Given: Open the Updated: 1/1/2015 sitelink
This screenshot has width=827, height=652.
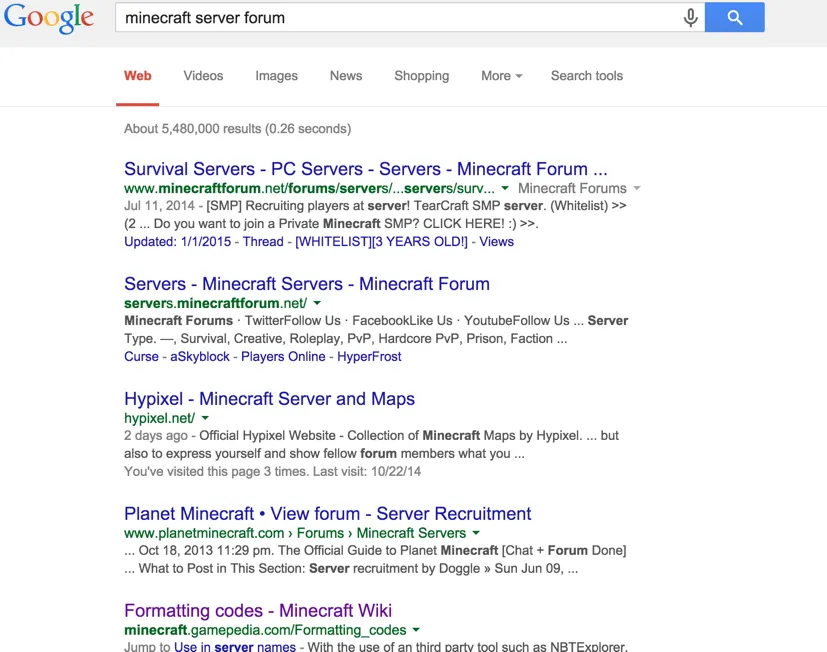Looking at the screenshot, I should [177, 242].
